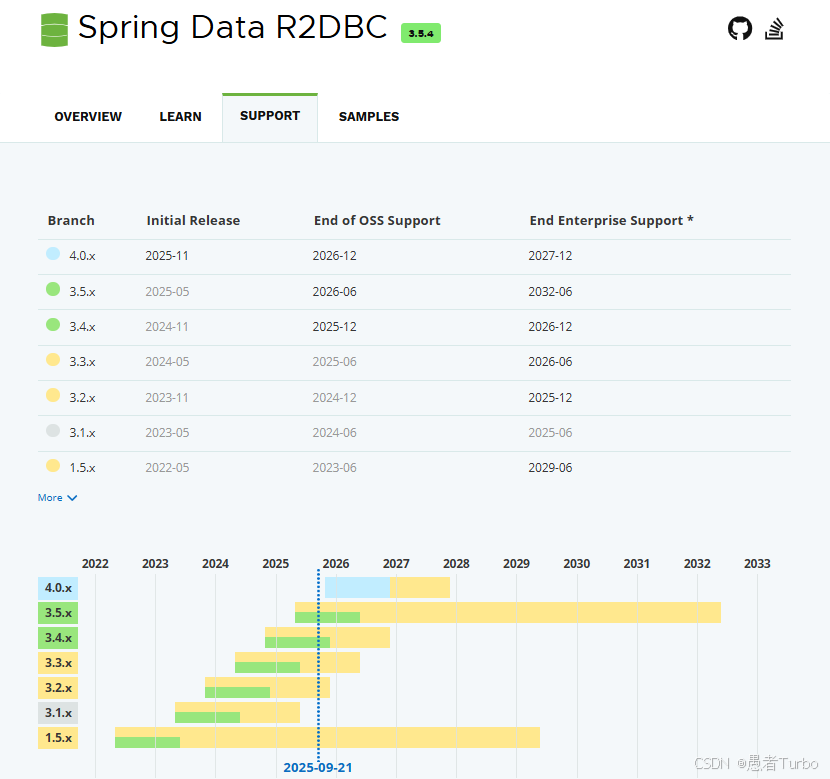Image resolution: width=830 pixels, height=779 pixels.
Task: Click the 2022 year label on the chart axis
Action: pyautogui.click(x=95, y=564)
